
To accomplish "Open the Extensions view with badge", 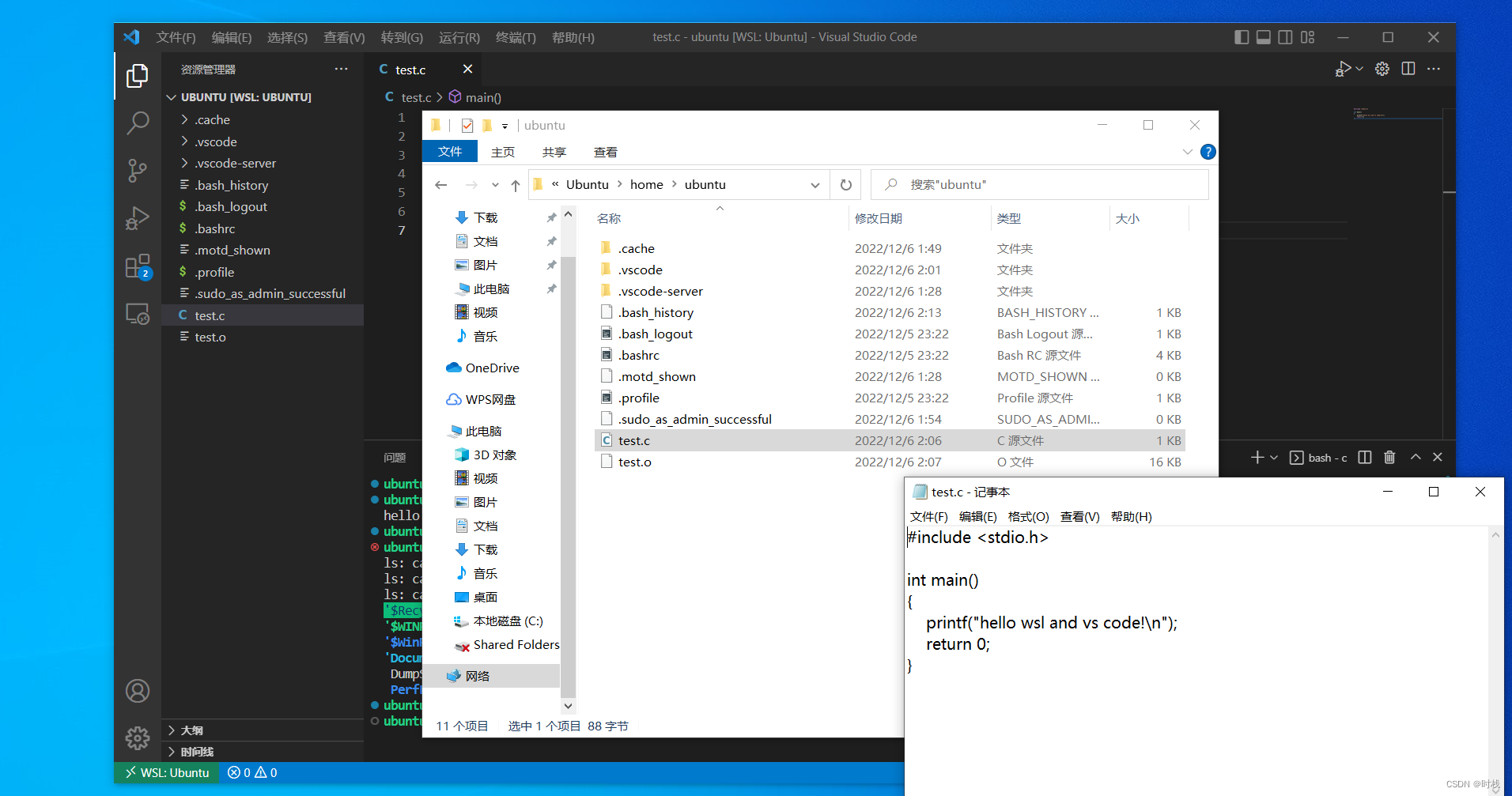I will coord(138,266).
